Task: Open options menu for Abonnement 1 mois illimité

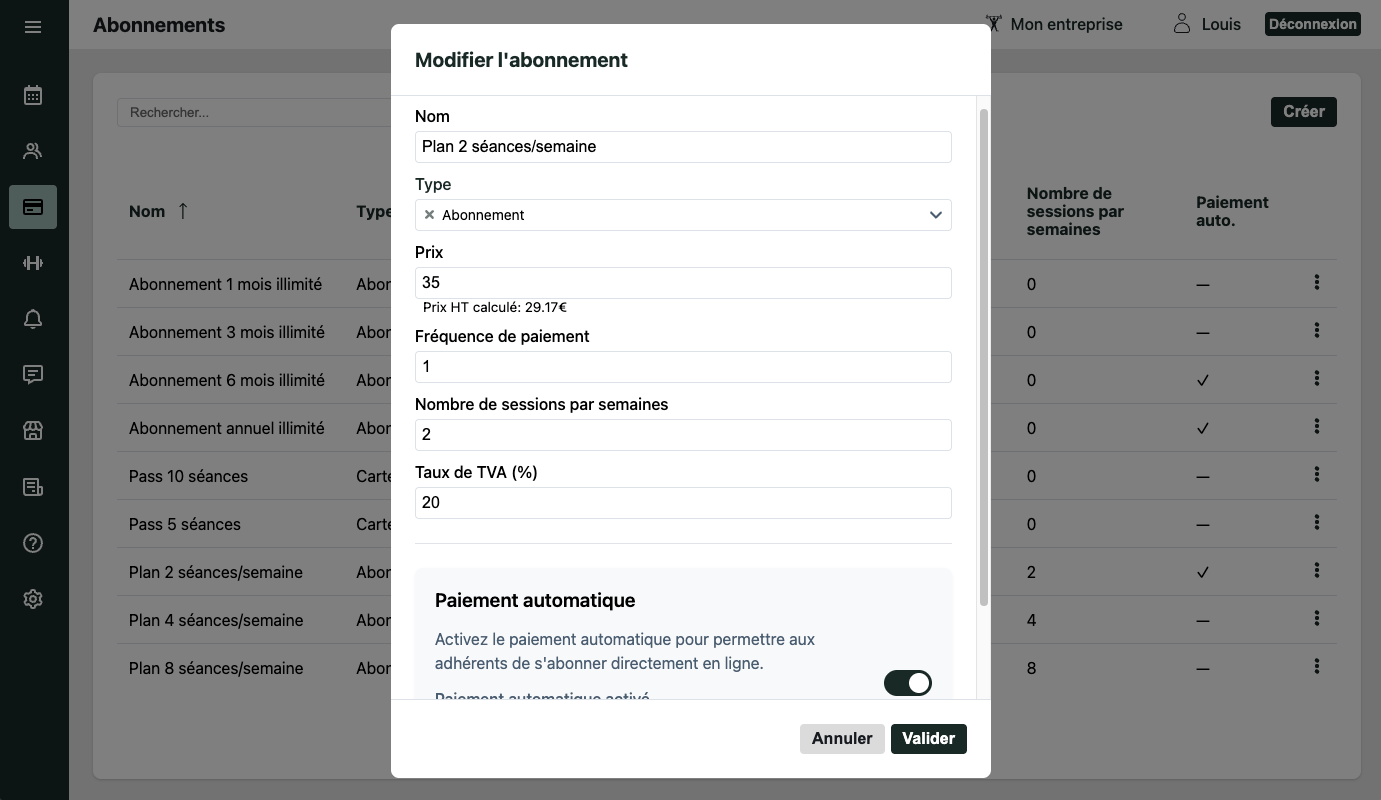Action: (x=1317, y=283)
